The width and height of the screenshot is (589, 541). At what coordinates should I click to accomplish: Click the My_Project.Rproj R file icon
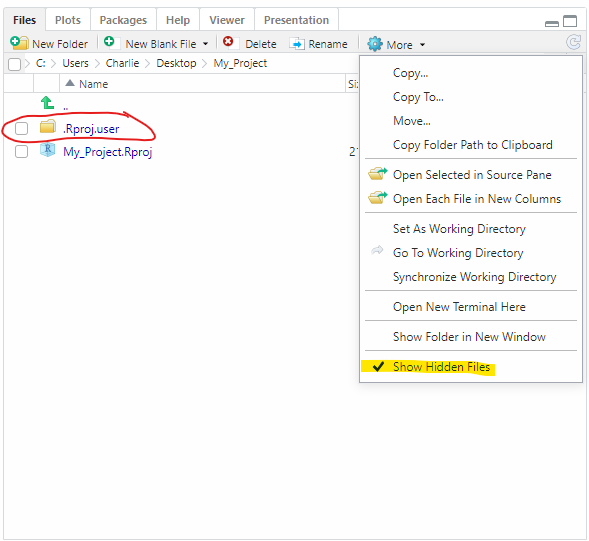pos(48,150)
